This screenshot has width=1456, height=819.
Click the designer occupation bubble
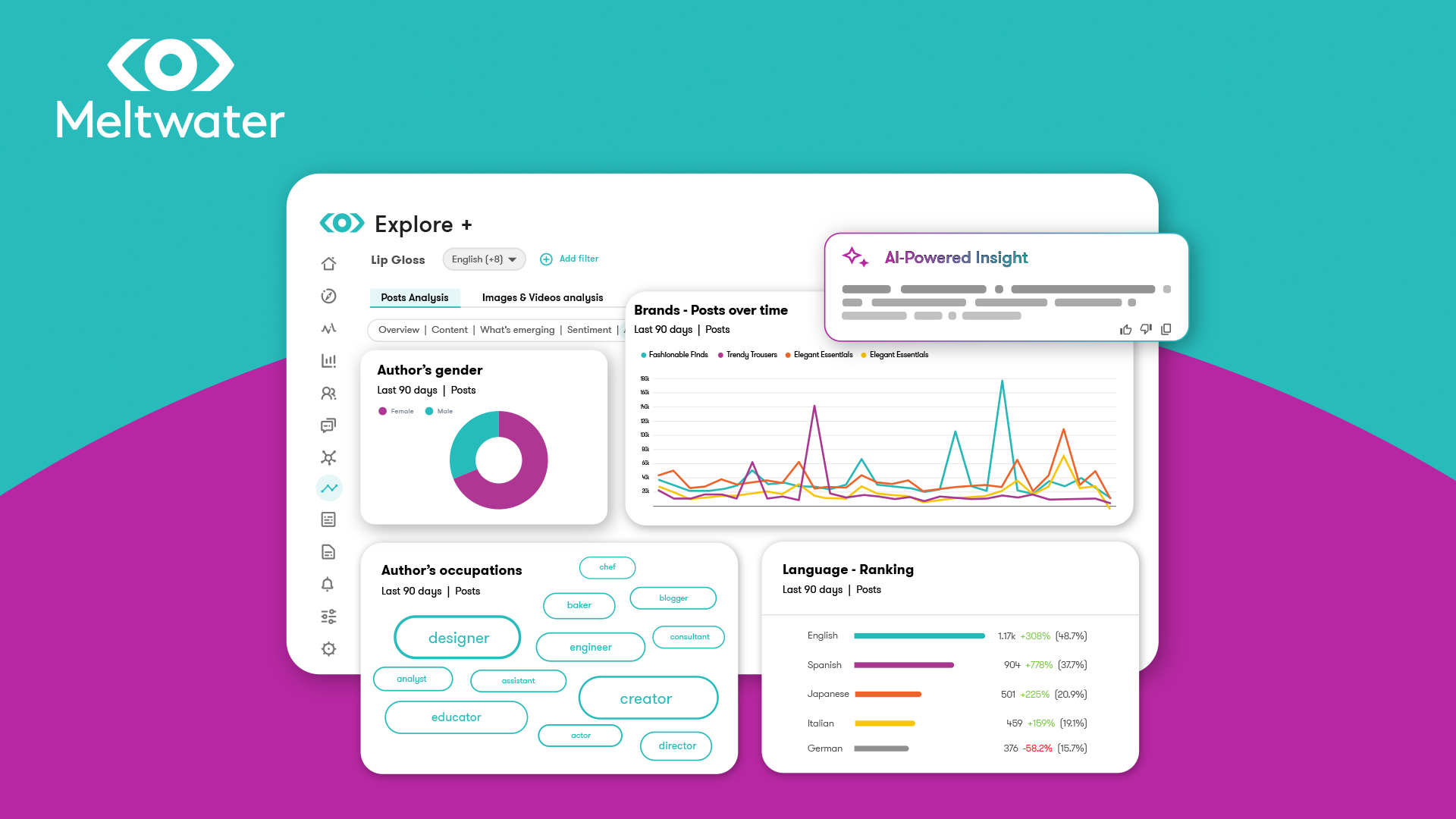[x=457, y=638]
